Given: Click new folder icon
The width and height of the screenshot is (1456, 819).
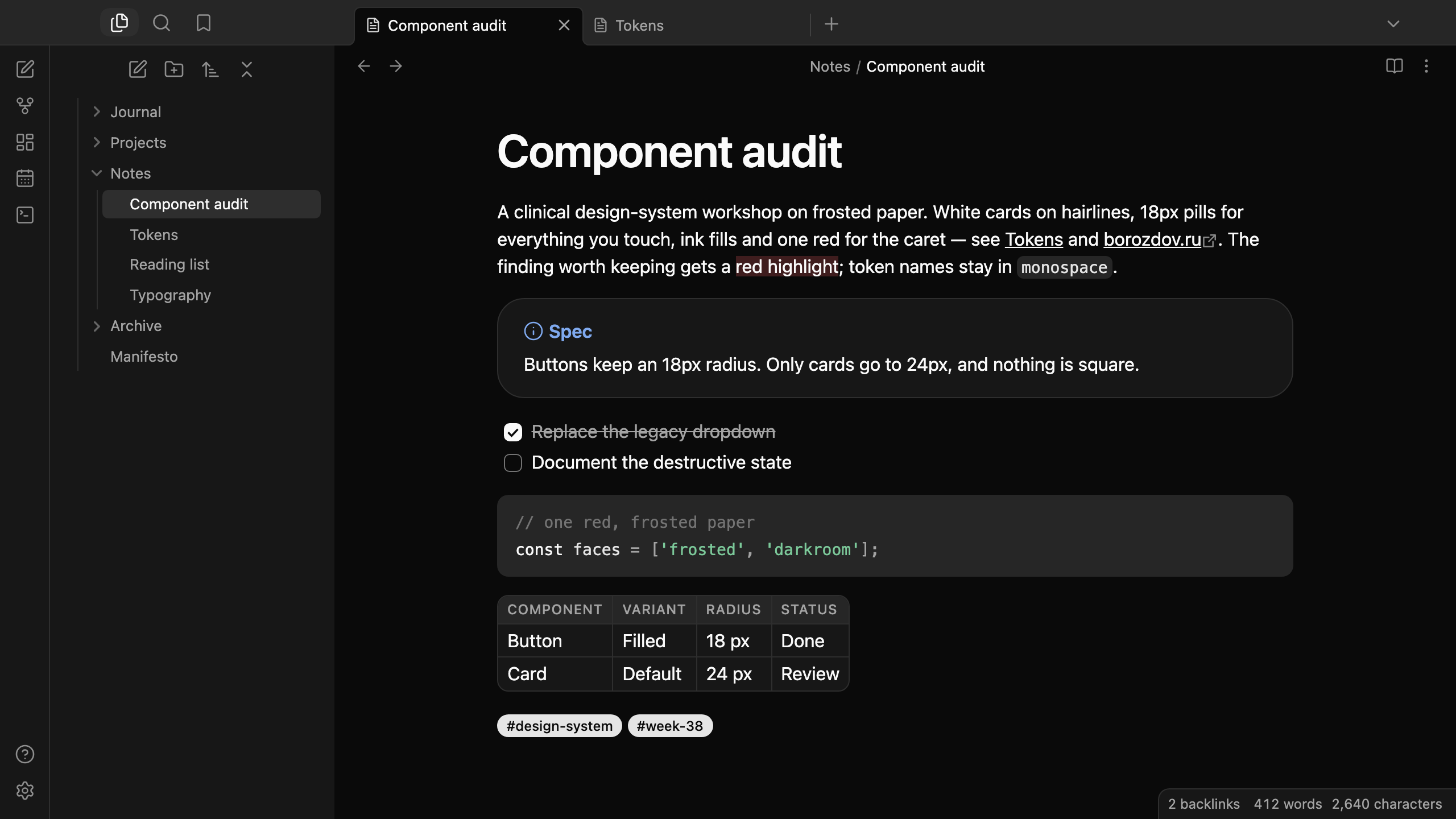Looking at the screenshot, I should click(x=174, y=69).
